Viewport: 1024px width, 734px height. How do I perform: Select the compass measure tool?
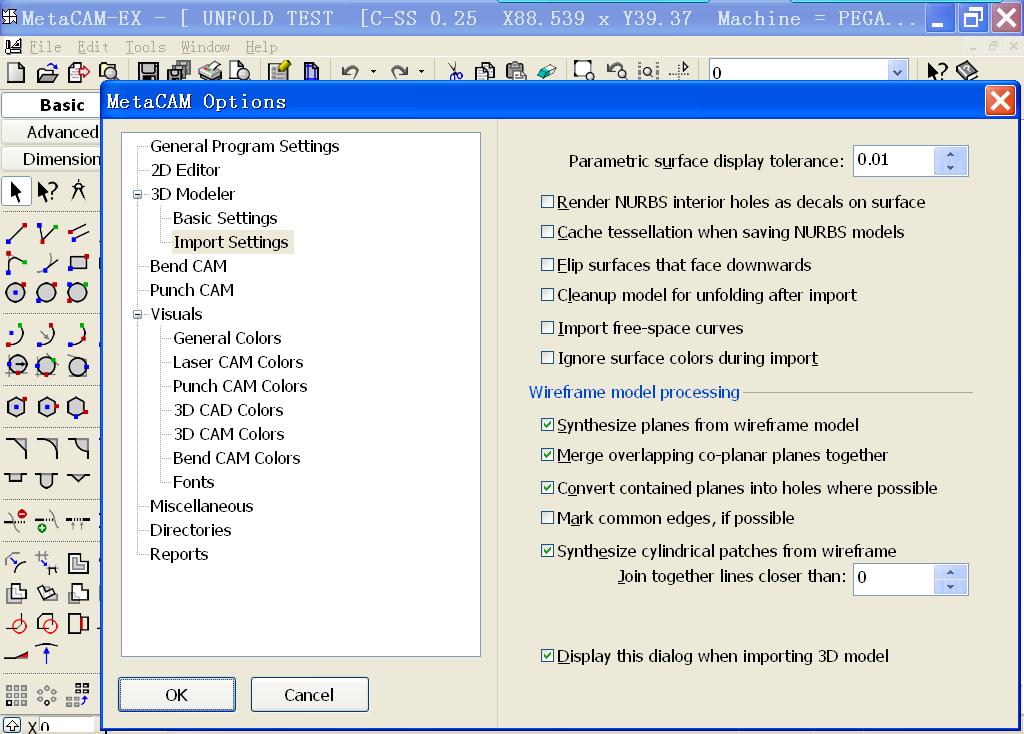[x=78, y=191]
